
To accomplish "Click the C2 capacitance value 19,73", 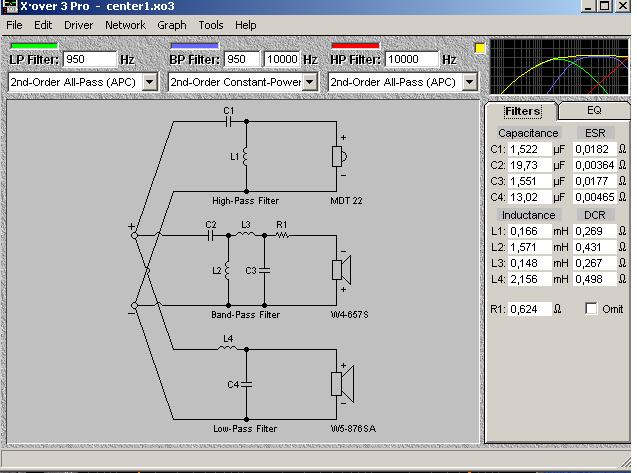I will coord(530,165).
